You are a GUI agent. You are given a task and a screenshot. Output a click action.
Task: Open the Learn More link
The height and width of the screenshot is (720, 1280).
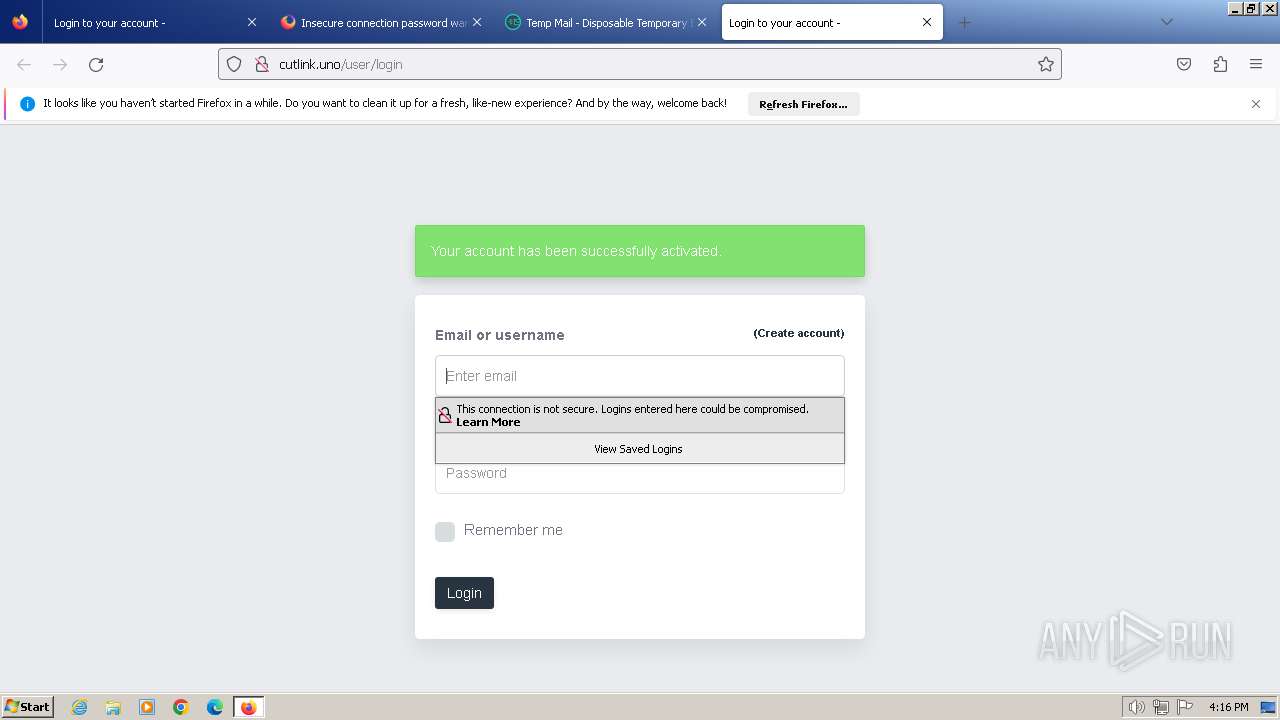488,422
